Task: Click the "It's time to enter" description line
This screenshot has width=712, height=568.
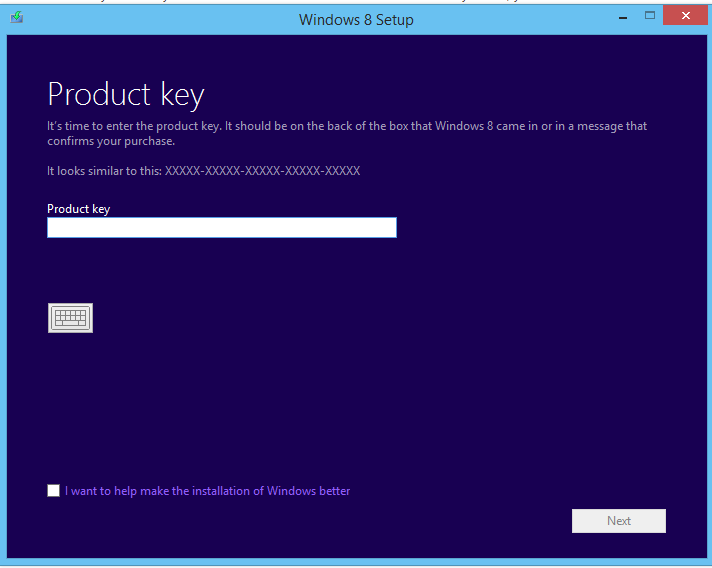Action: point(347,126)
